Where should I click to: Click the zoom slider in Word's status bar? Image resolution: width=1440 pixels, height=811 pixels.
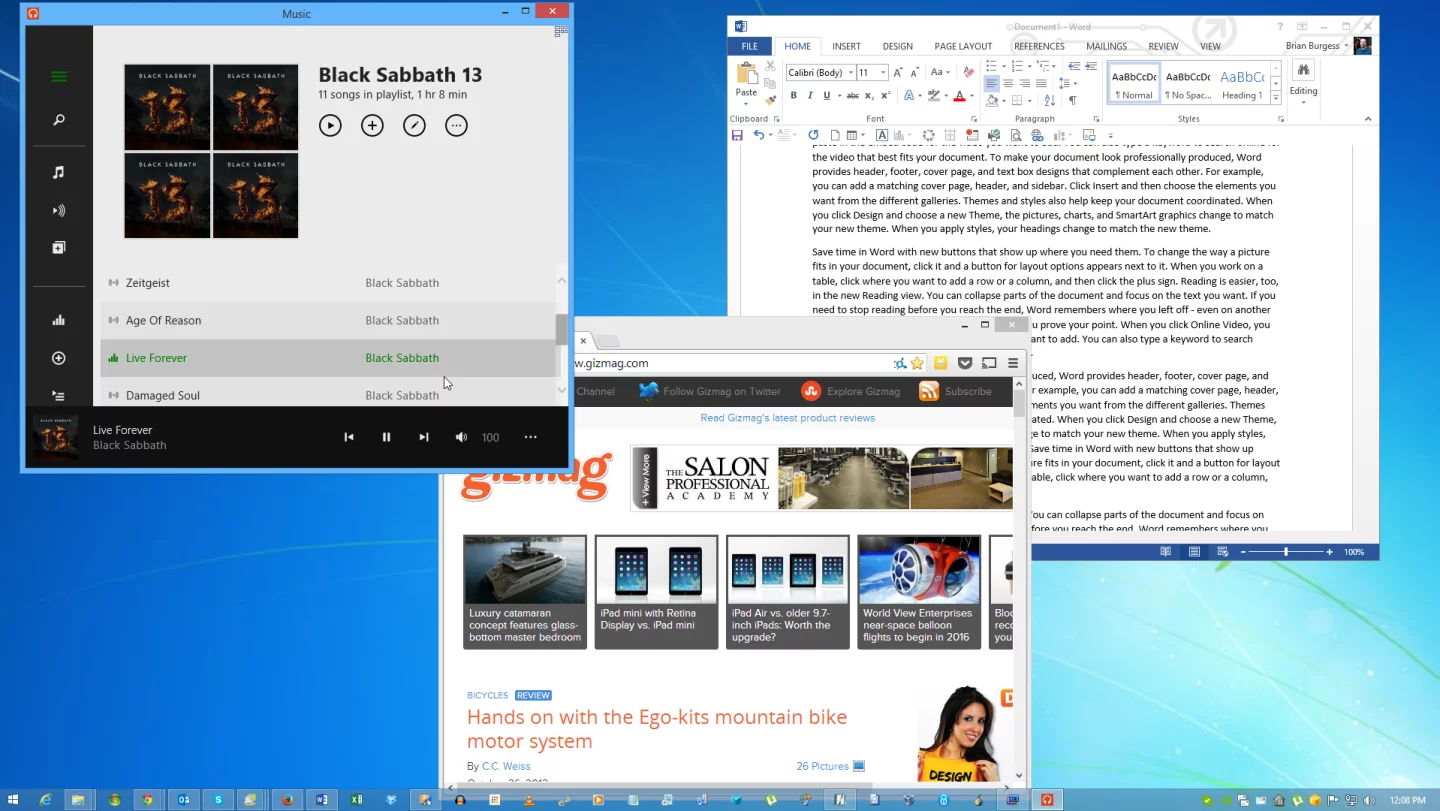pos(1285,551)
